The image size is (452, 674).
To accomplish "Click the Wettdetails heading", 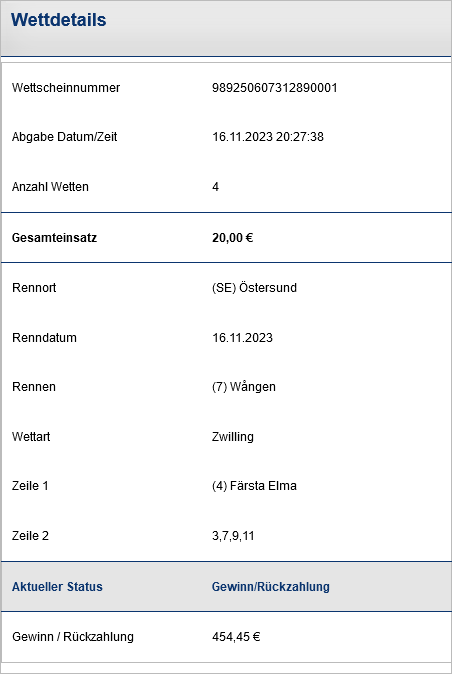I will tap(58, 20).
